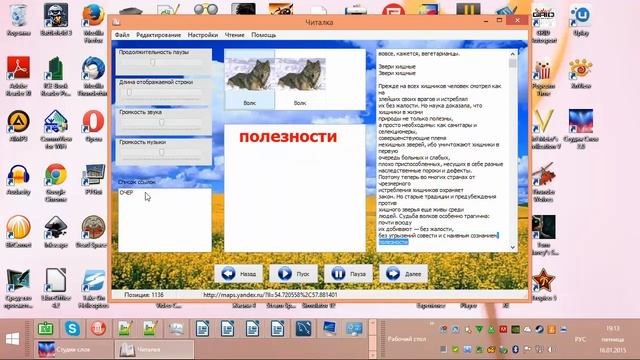Adjust the Громкость музыки slider
The image size is (640, 360).
[x=162, y=152]
